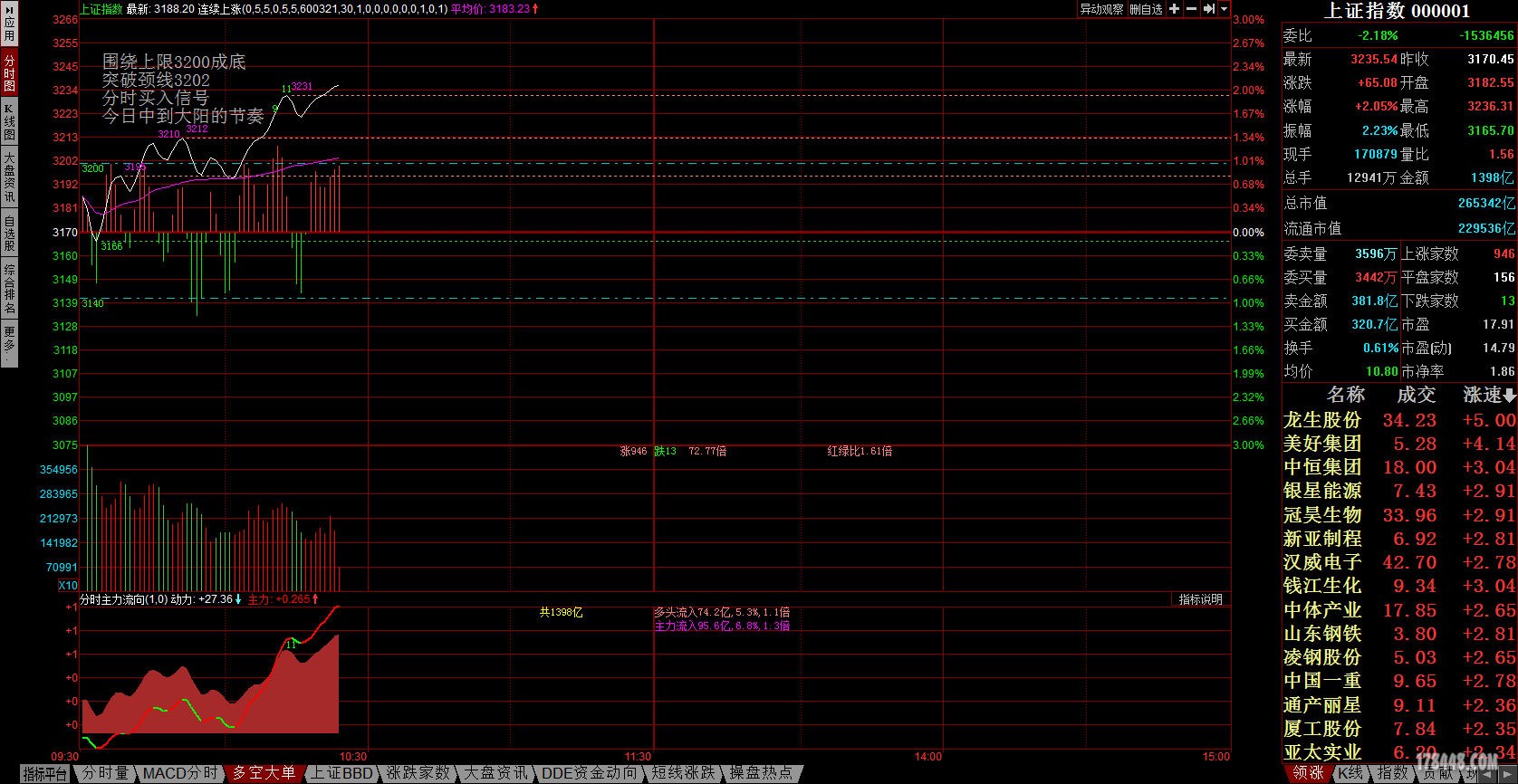Switch to the MACD分时 indicator tab
The width and height of the screenshot is (1518, 784).
click(180, 773)
